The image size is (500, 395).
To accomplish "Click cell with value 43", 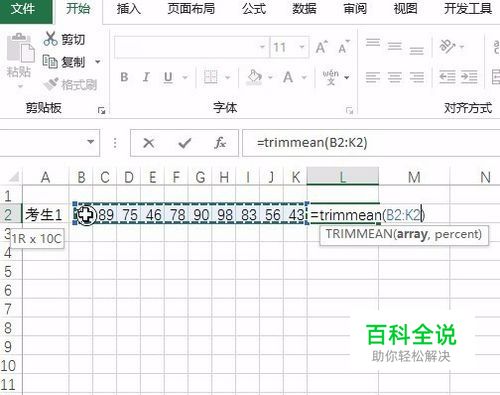I will (296, 215).
